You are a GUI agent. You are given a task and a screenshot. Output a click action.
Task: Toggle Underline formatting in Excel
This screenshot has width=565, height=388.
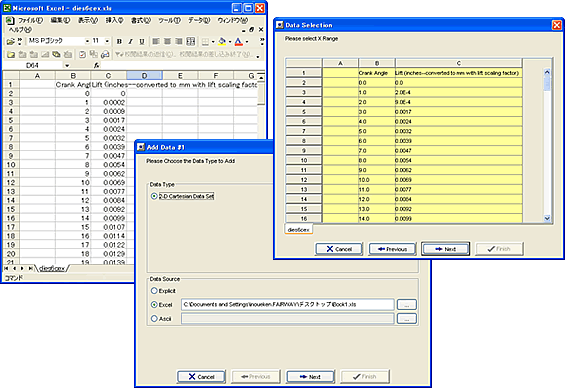point(142,42)
